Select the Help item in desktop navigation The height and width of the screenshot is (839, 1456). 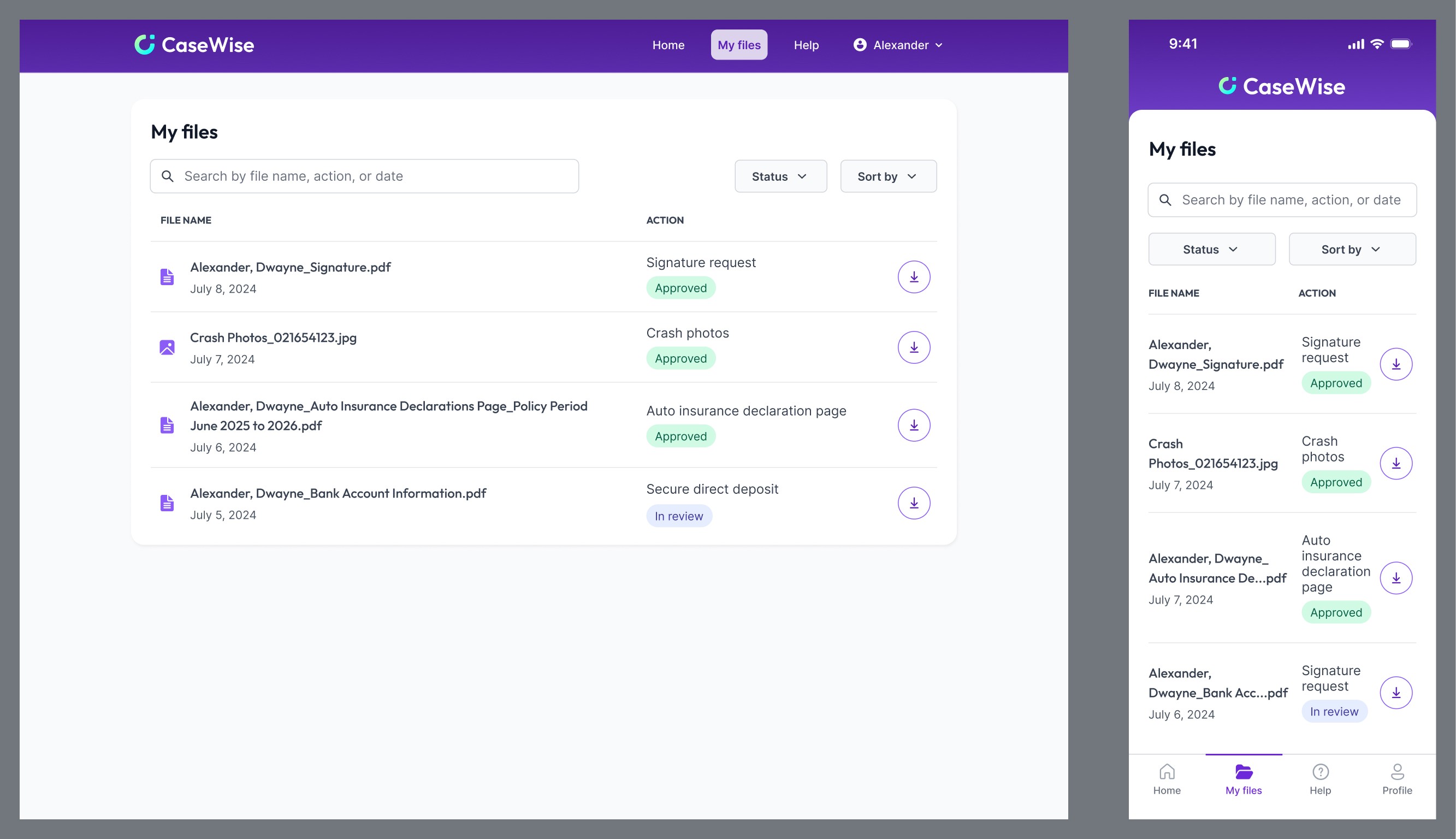[806, 45]
